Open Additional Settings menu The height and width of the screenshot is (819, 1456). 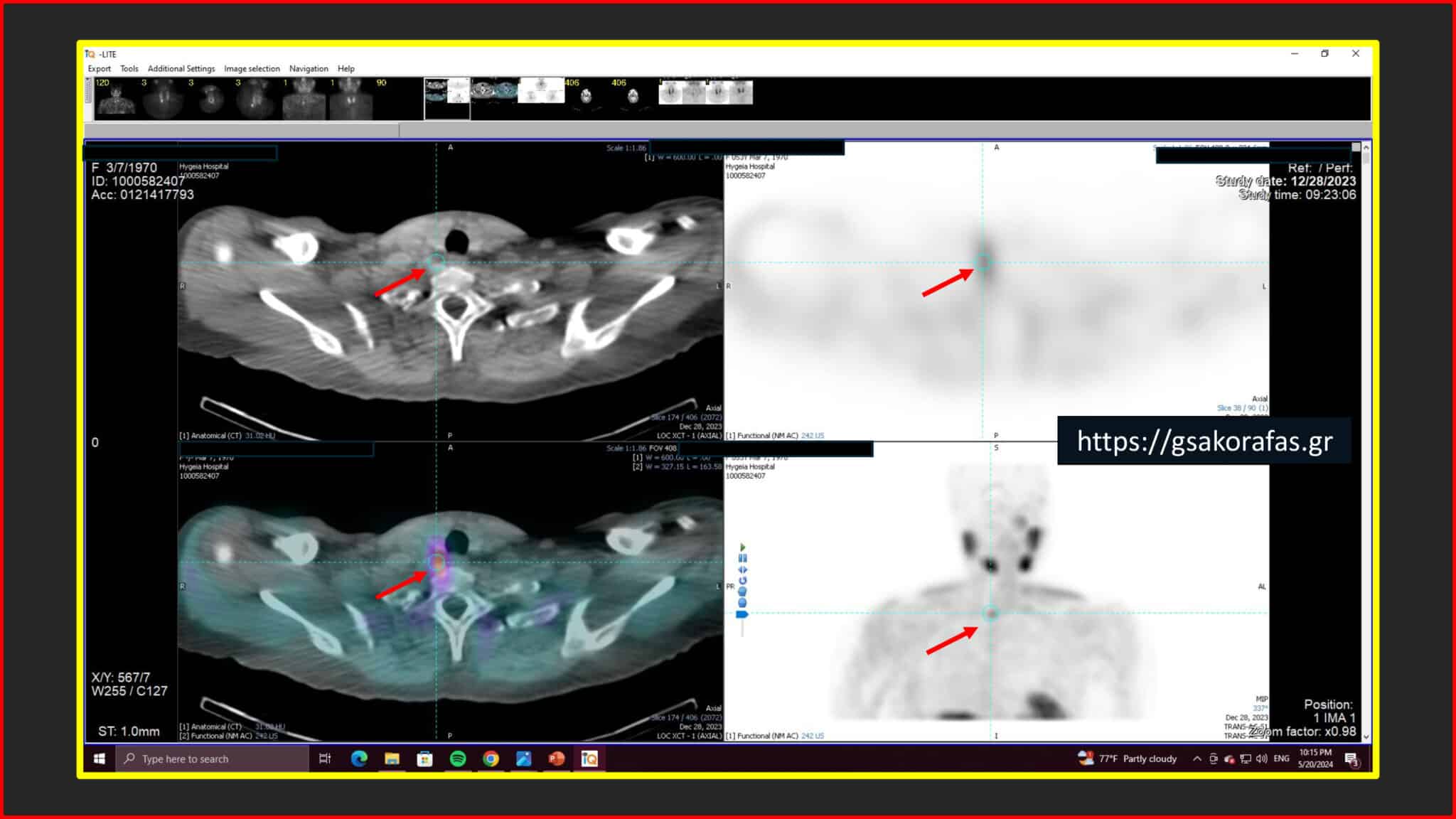(x=181, y=69)
